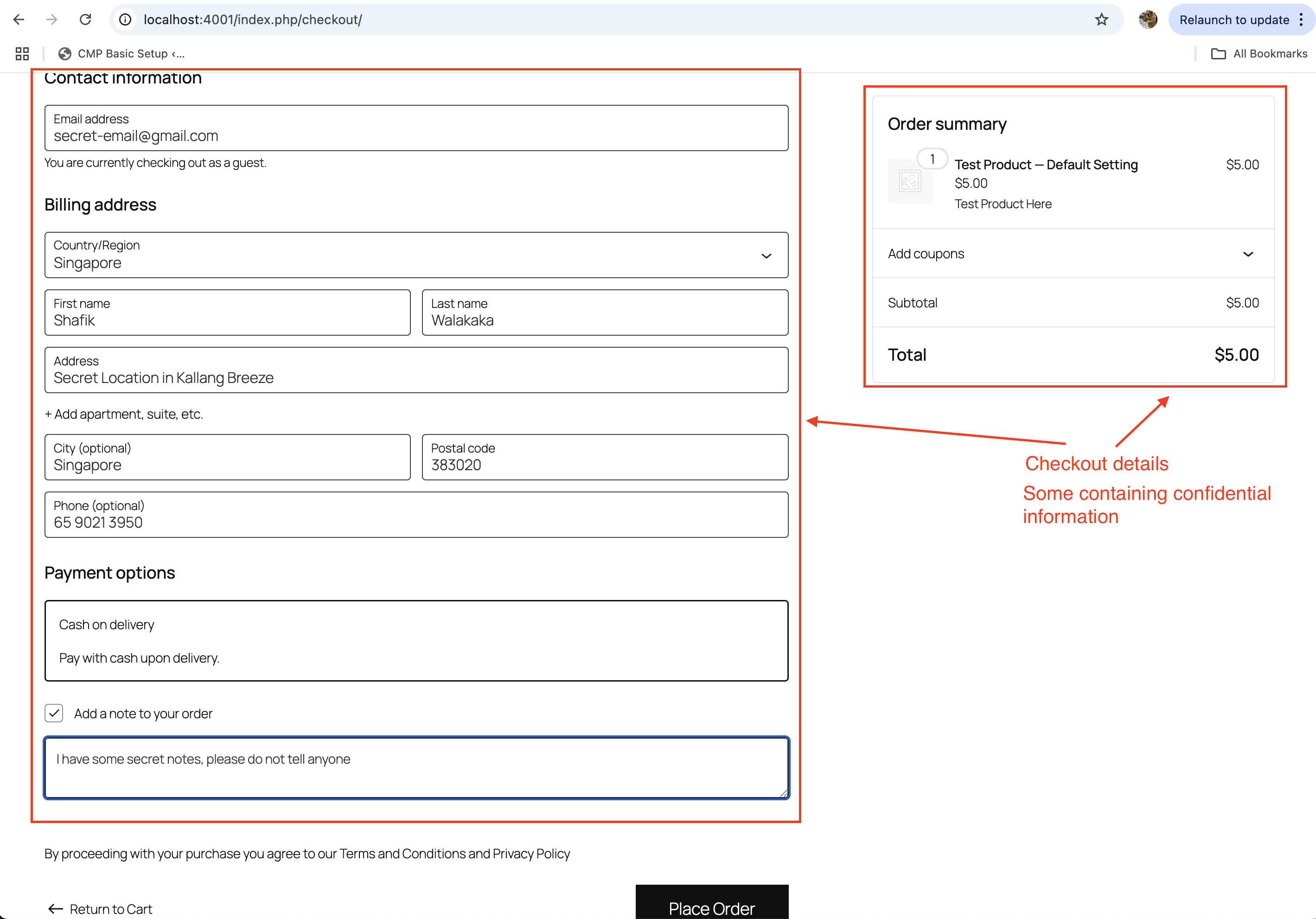Bookmark this page using the star icon
This screenshot has width=1316, height=919.
click(1102, 19)
